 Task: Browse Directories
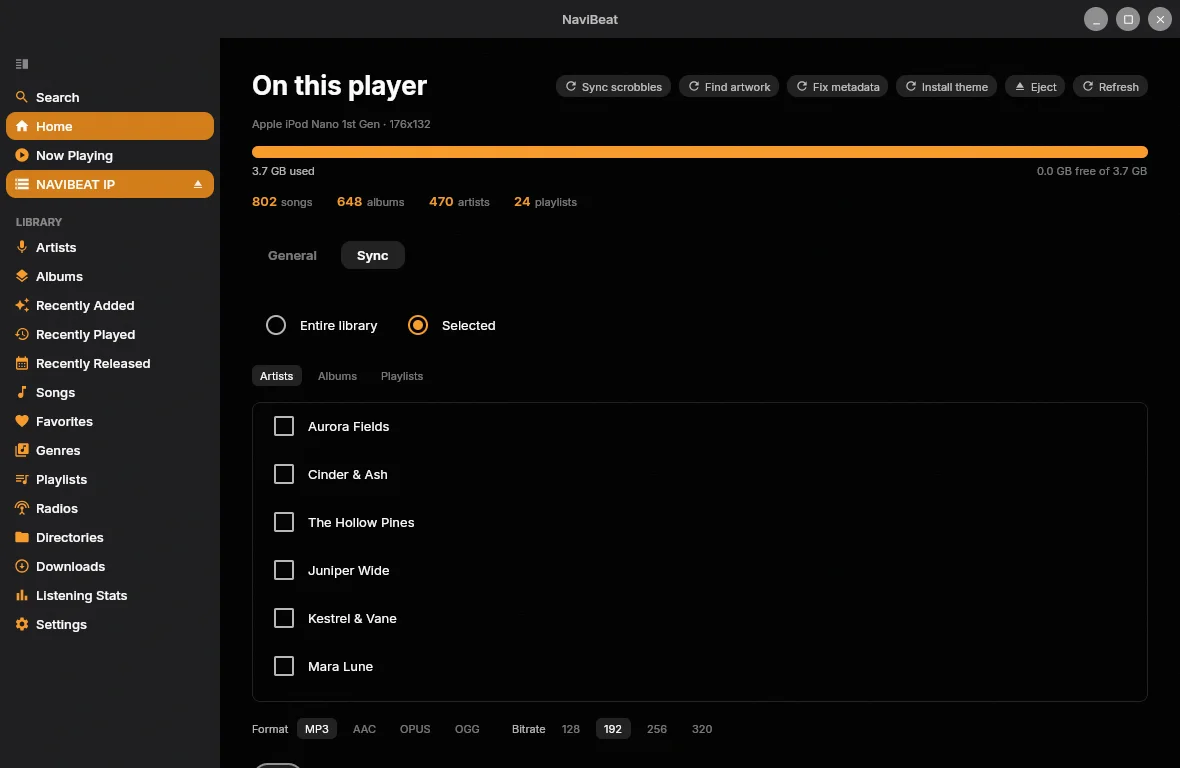(x=110, y=537)
